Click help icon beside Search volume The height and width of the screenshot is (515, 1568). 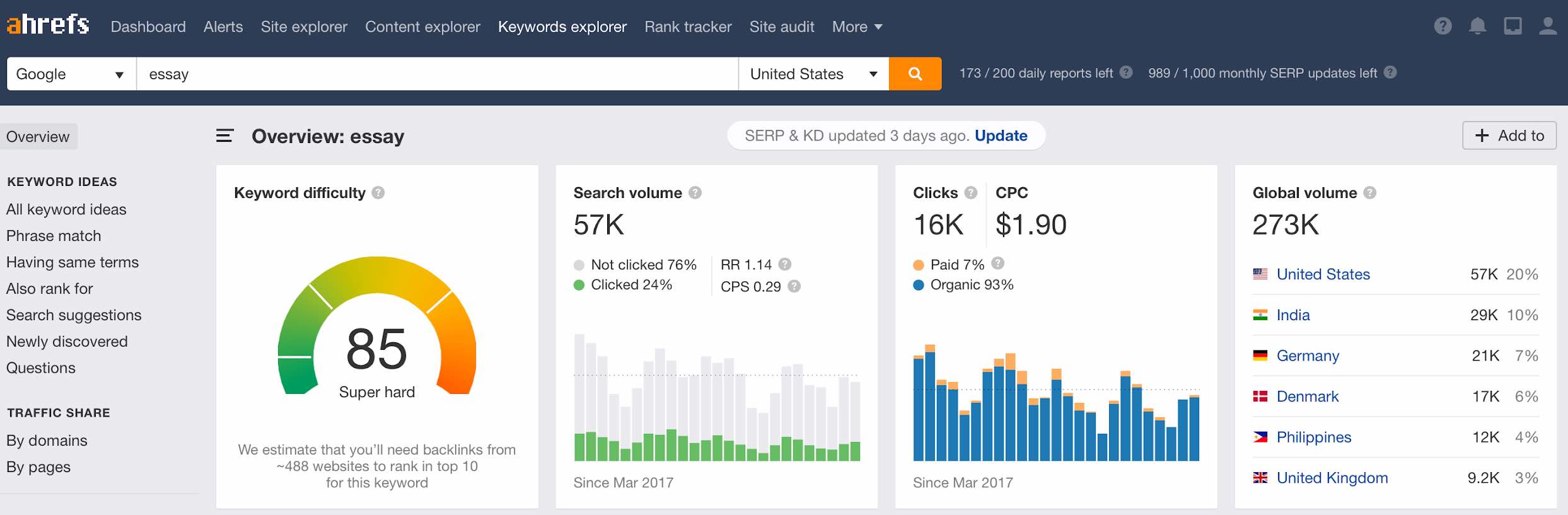695,193
